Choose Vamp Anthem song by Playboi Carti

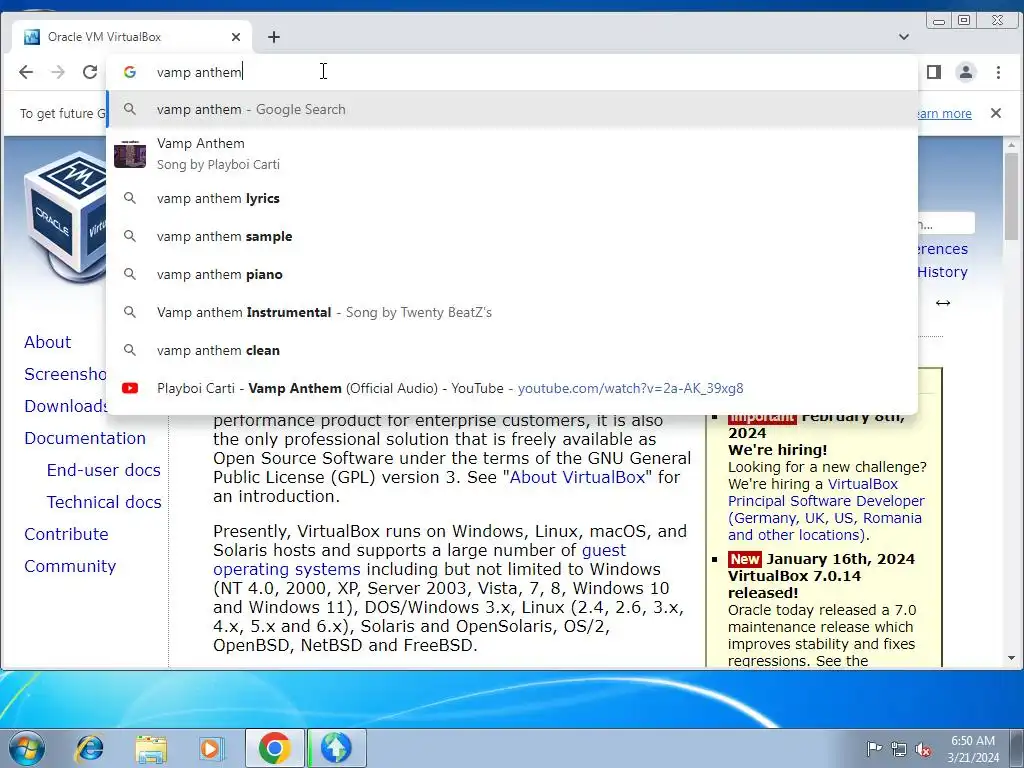click(512, 153)
